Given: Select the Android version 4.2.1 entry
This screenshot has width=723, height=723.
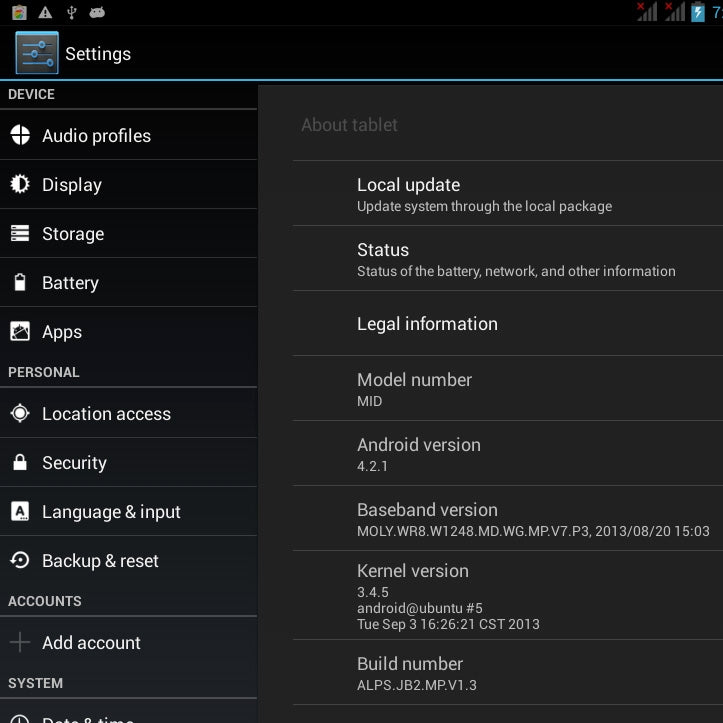Looking at the screenshot, I should (x=508, y=453).
